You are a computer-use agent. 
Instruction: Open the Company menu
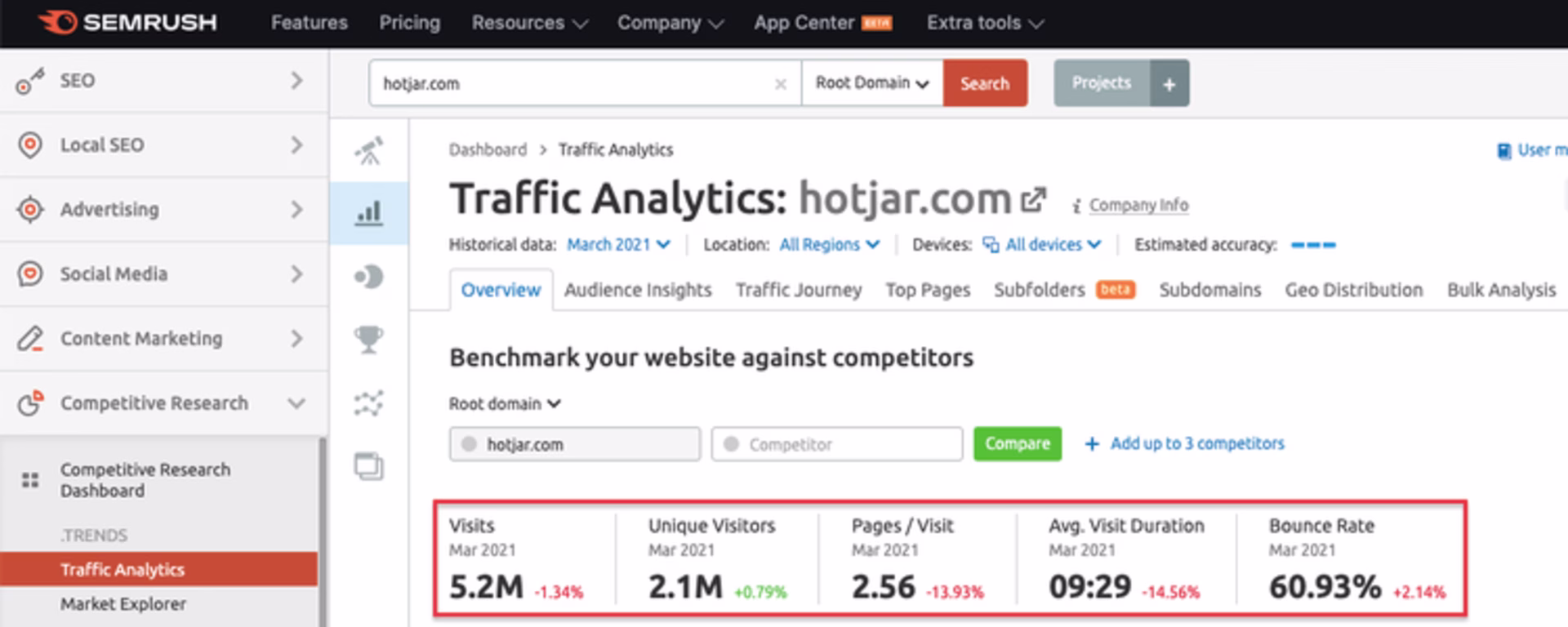(x=670, y=23)
